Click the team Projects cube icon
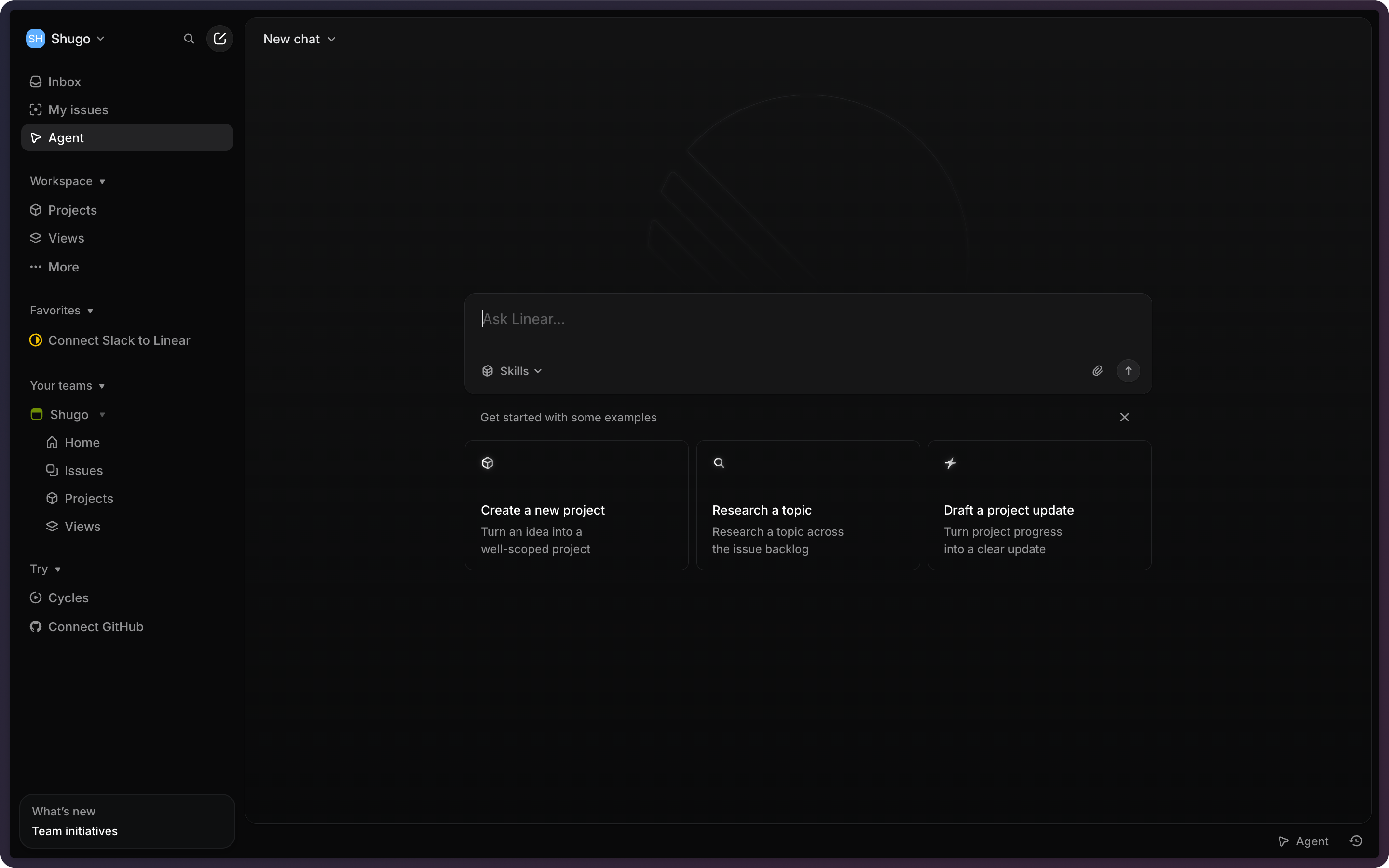The image size is (1389, 868). [52, 498]
